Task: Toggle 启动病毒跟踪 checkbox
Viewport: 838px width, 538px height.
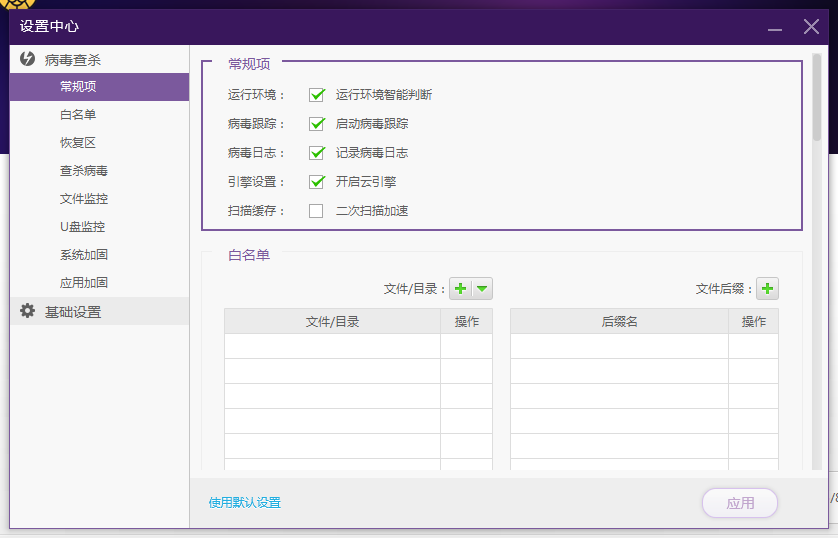Action: click(316, 124)
